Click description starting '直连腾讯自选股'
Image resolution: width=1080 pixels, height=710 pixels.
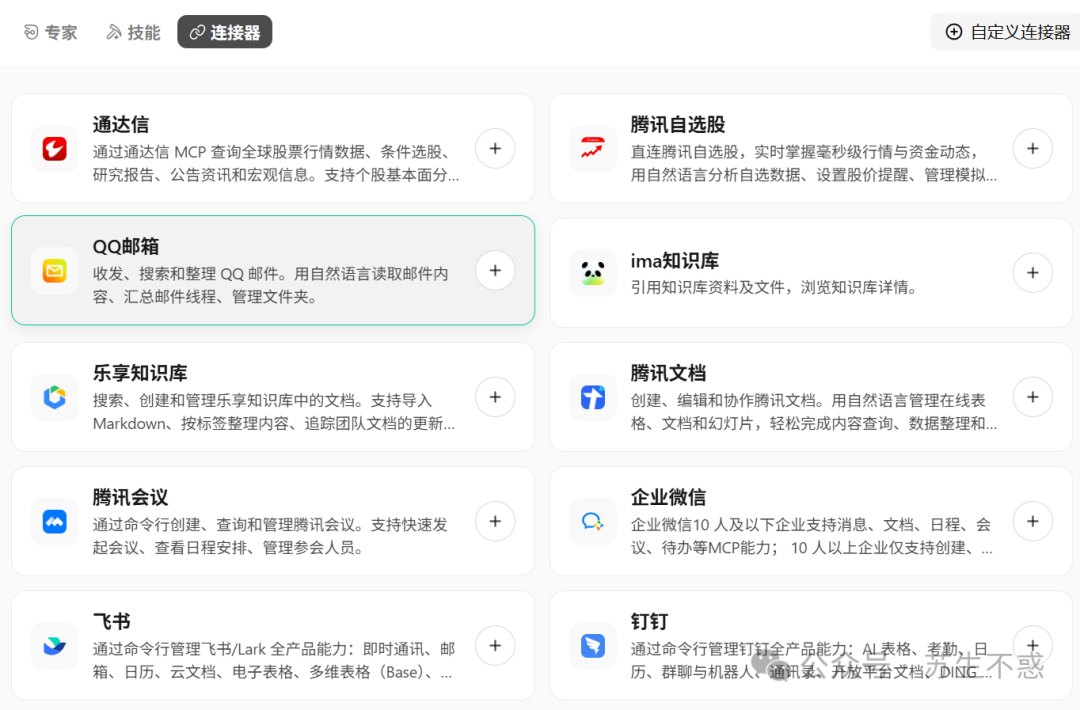[813, 163]
